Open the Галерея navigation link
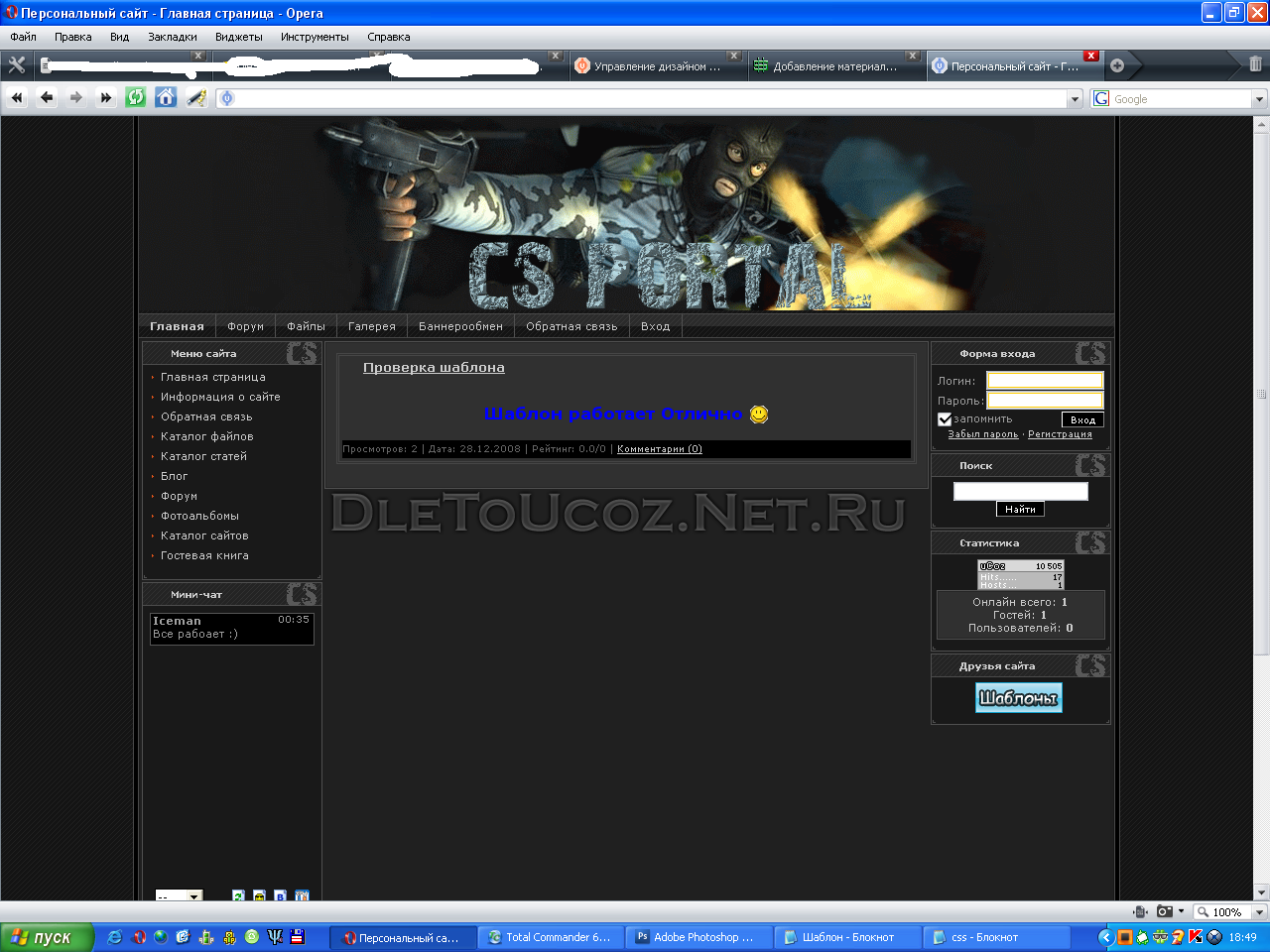This screenshot has height=952, width=1270. point(372,326)
